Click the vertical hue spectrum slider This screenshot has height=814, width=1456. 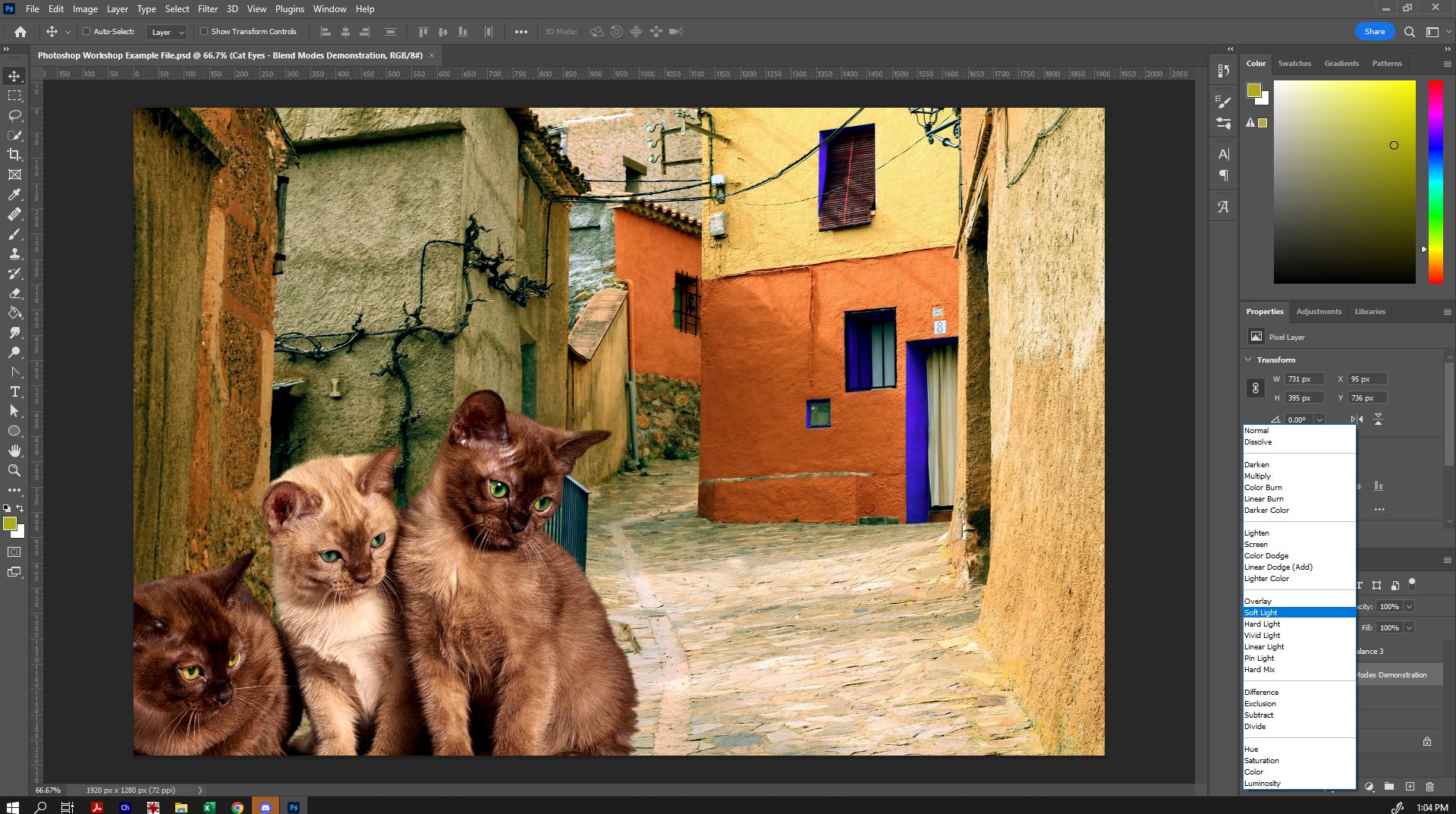[x=1436, y=182]
